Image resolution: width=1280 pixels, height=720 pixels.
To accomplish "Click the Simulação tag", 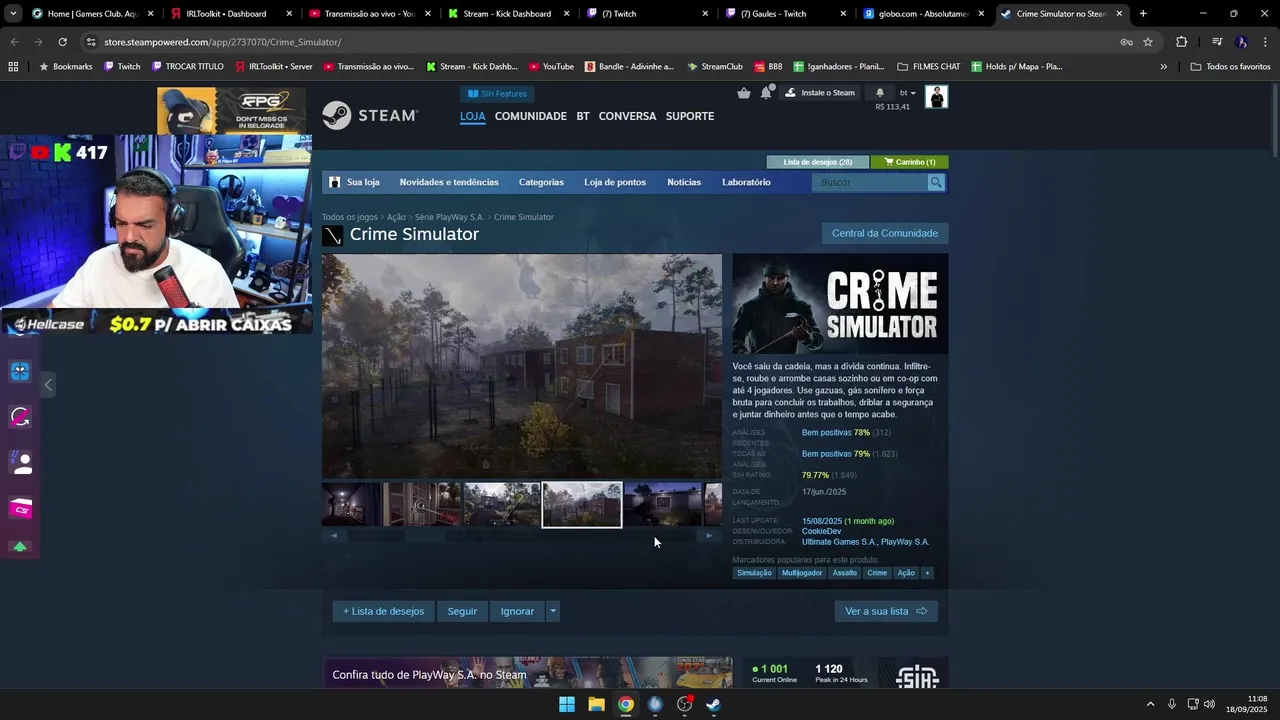I will (754, 573).
